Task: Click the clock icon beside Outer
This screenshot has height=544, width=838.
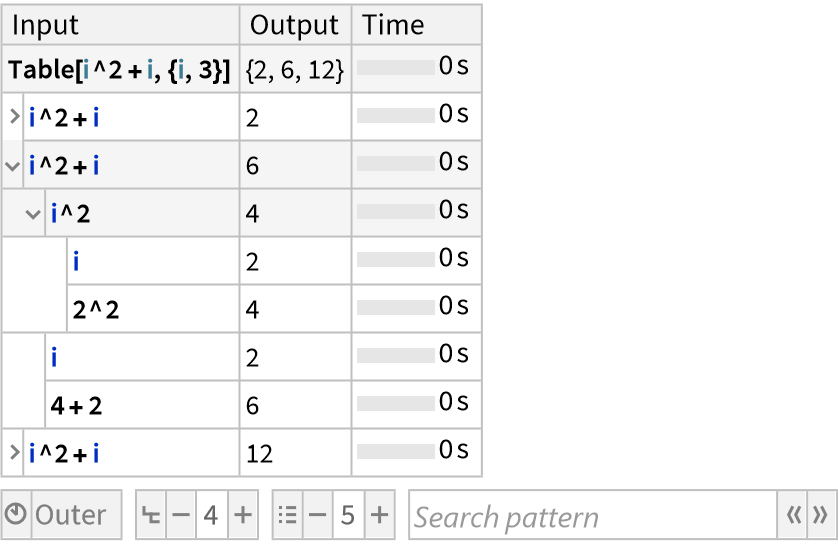Action: tap(17, 515)
